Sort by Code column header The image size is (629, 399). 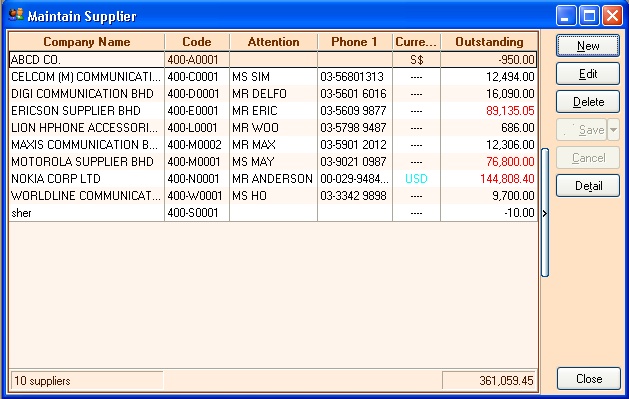tap(197, 42)
